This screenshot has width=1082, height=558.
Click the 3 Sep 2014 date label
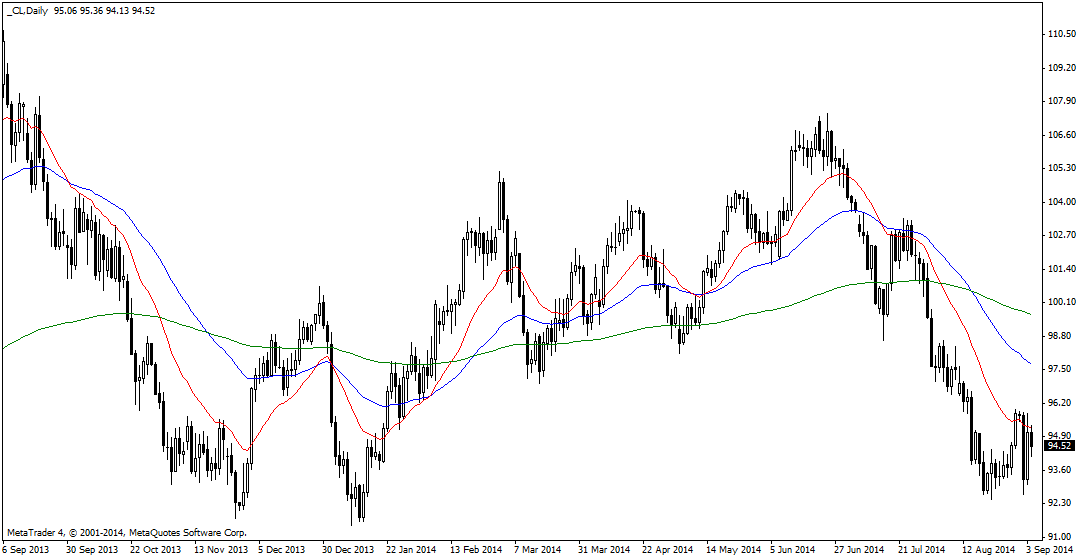click(x=1049, y=550)
